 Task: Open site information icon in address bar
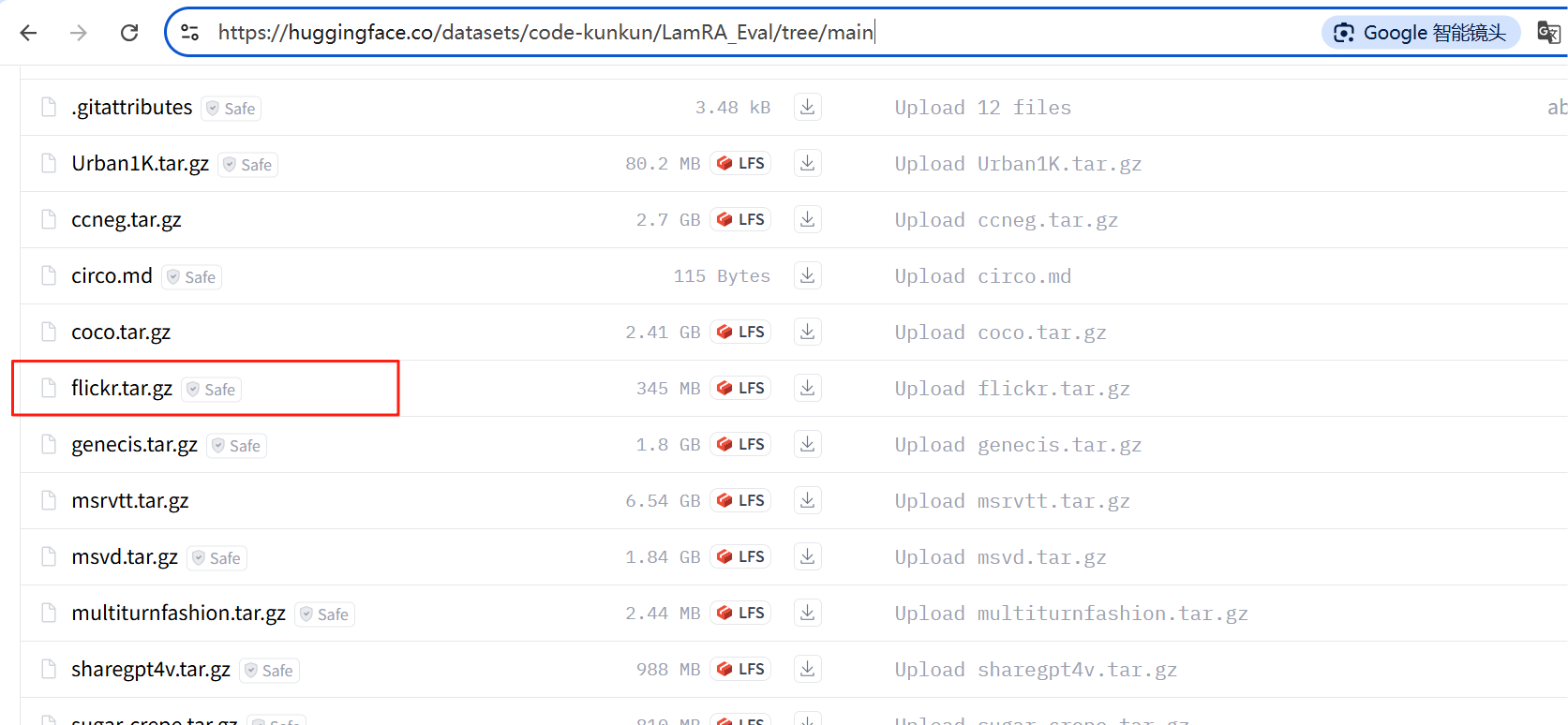[190, 33]
